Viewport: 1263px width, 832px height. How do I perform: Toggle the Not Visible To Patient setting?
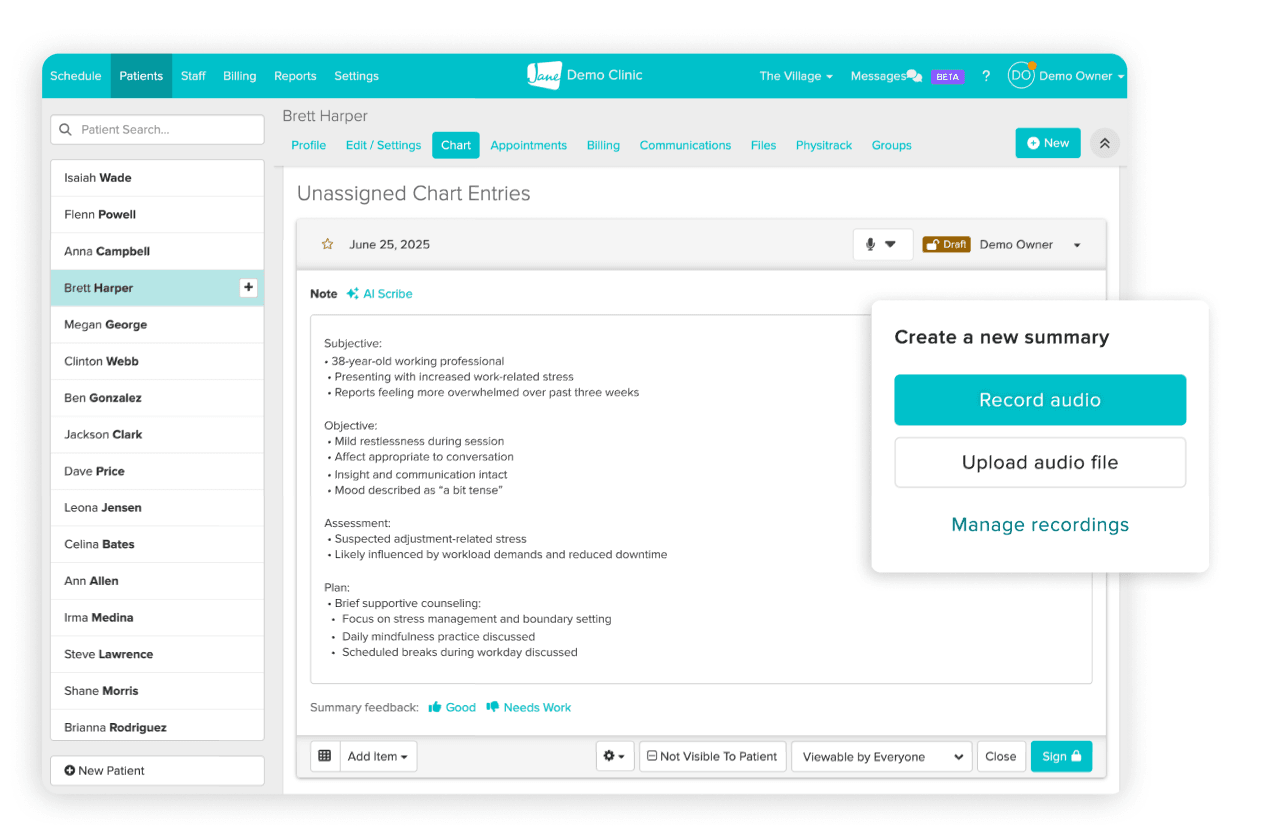(712, 756)
